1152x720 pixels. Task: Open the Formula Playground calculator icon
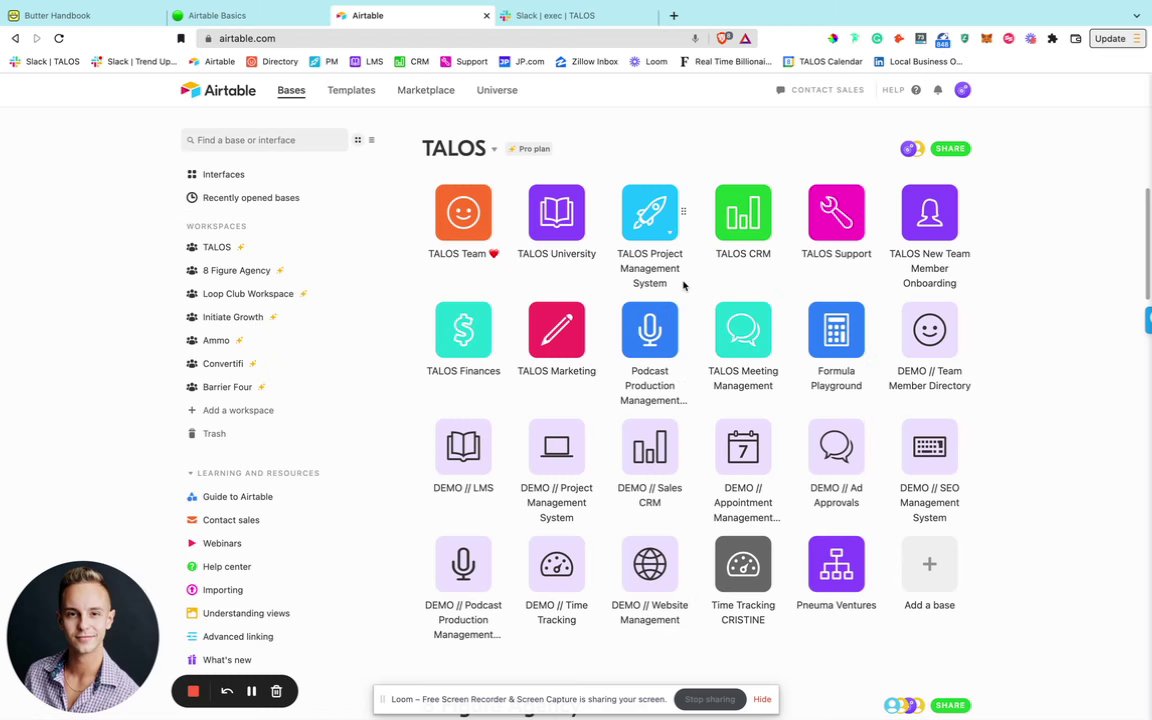(x=836, y=330)
